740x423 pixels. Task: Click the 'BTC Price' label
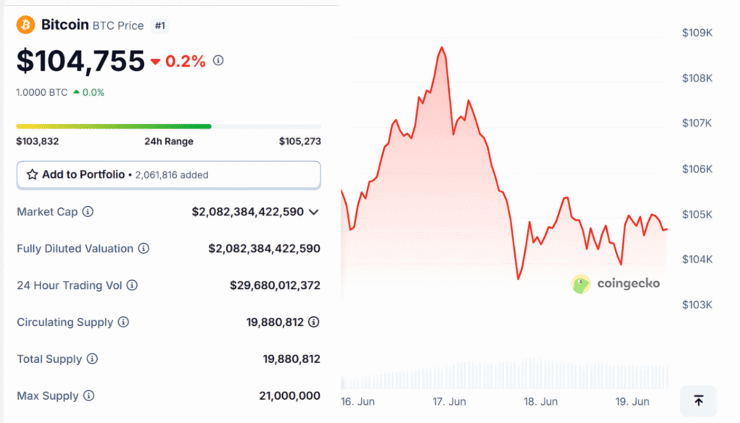click(118, 25)
